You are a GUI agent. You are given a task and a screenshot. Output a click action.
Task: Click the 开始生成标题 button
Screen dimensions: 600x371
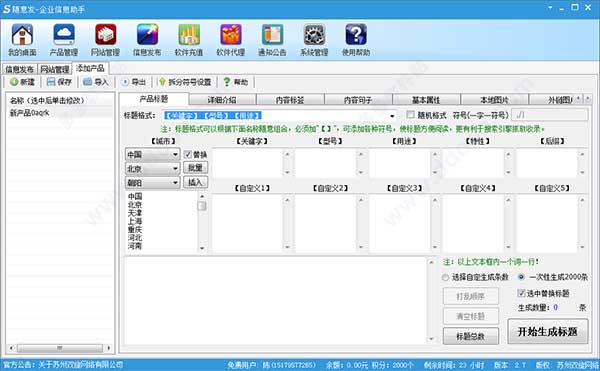point(548,332)
